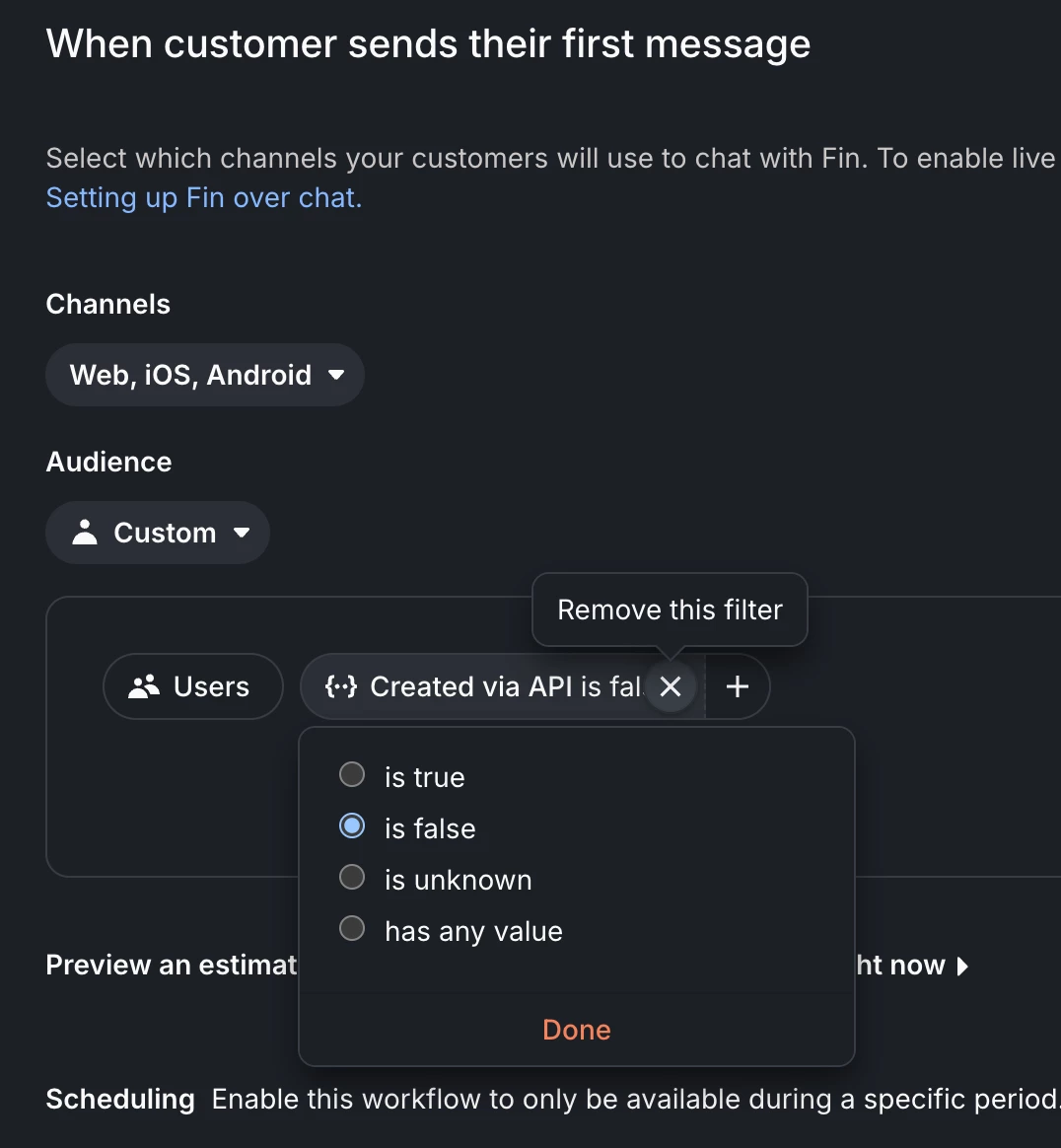Click the person icon in Custom audience
This screenshot has height=1148, width=1061.
click(86, 533)
